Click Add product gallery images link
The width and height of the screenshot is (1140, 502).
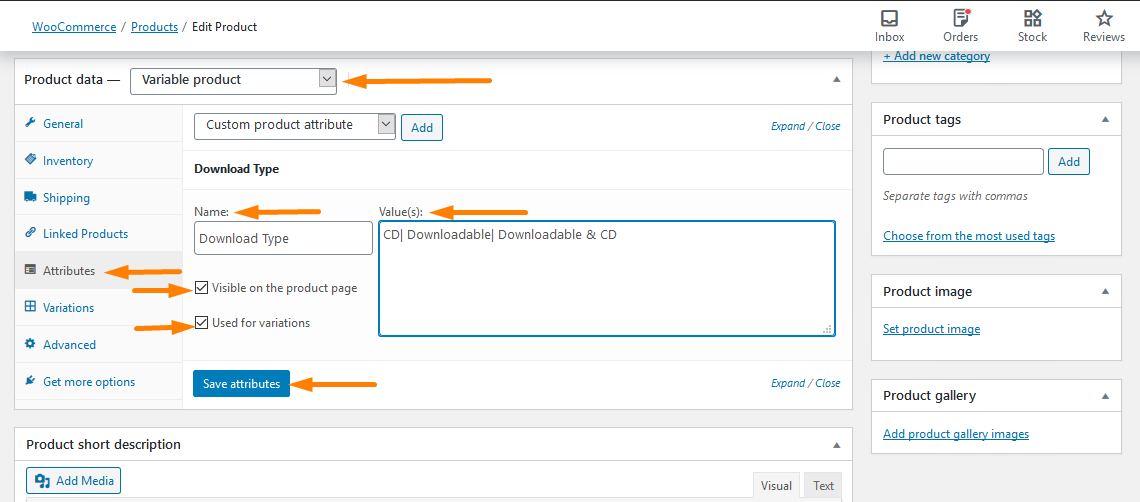tap(956, 434)
